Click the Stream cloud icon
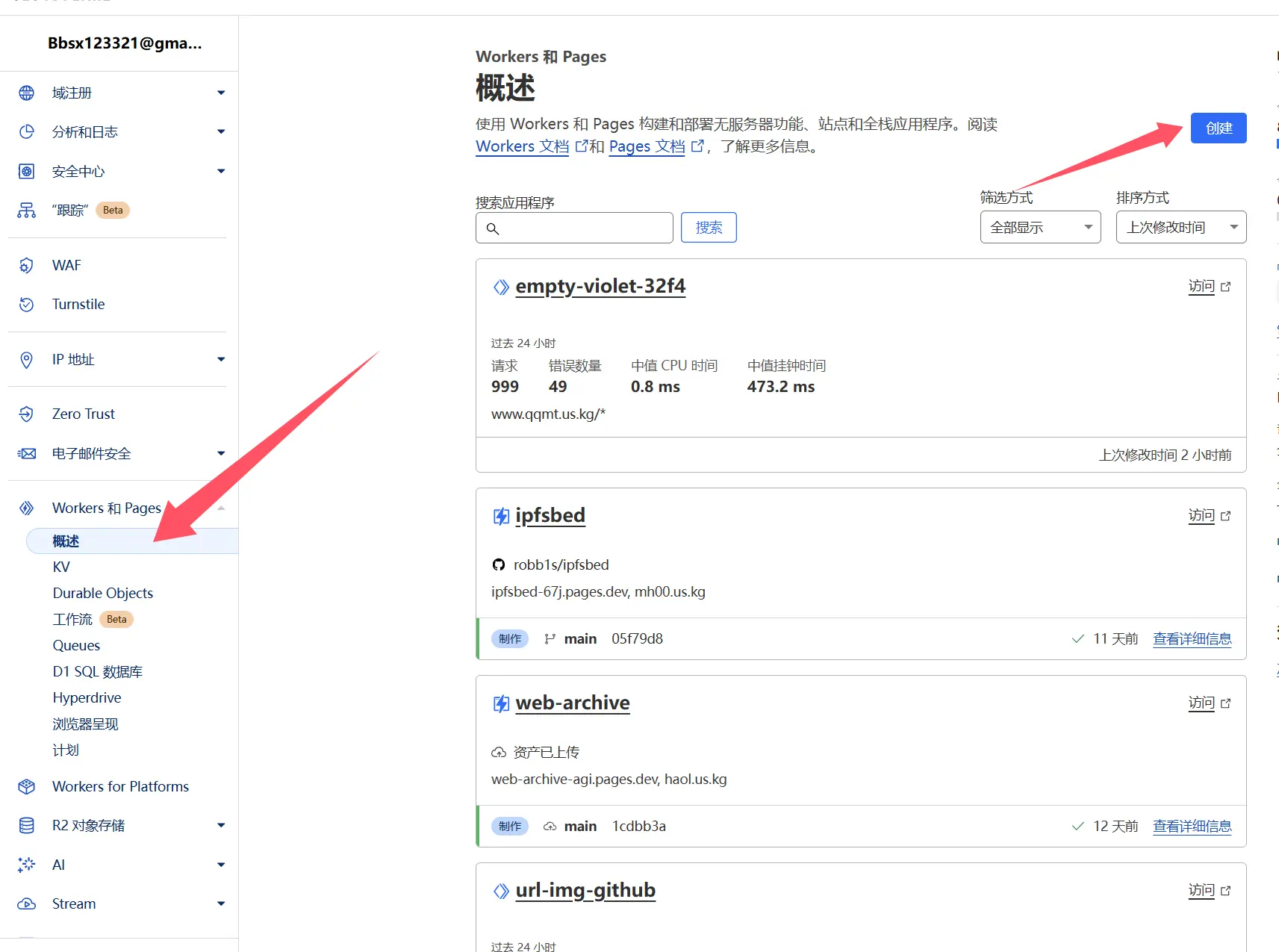This screenshot has height=952, width=1279. coord(27,903)
